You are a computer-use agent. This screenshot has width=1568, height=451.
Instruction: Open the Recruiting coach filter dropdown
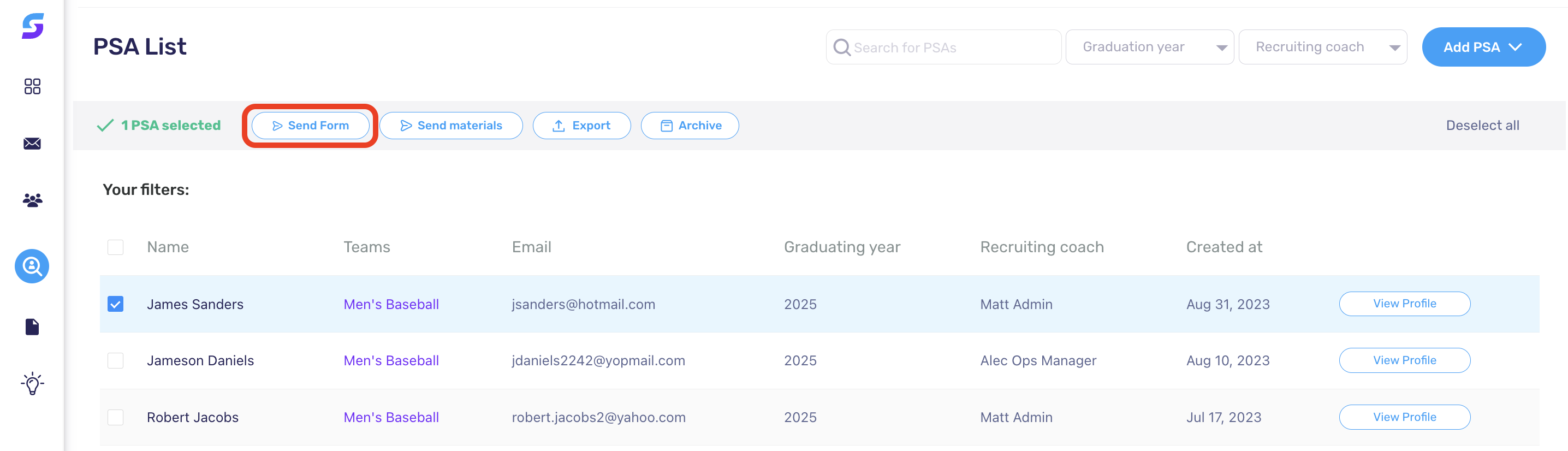(x=1323, y=47)
